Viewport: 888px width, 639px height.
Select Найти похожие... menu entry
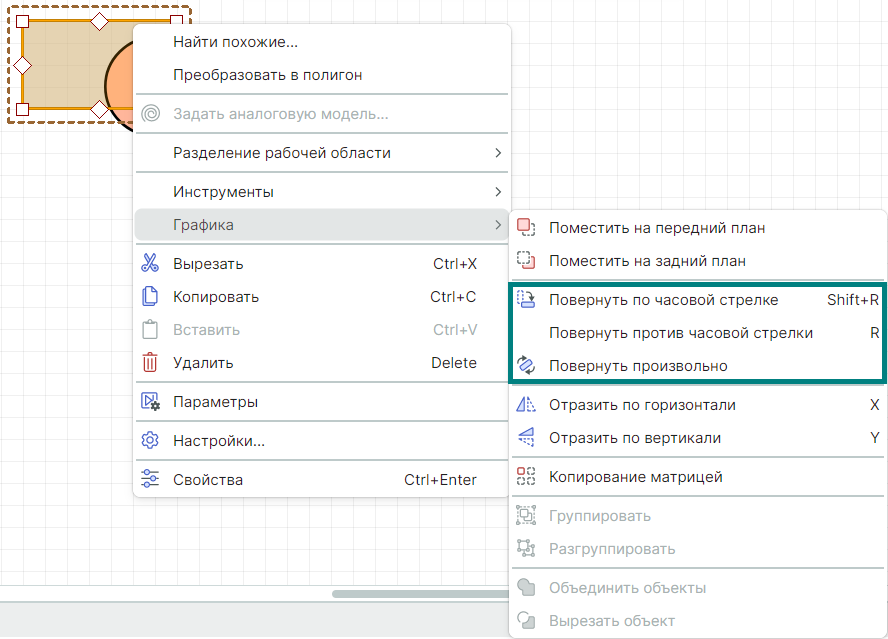tap(236, 42)
